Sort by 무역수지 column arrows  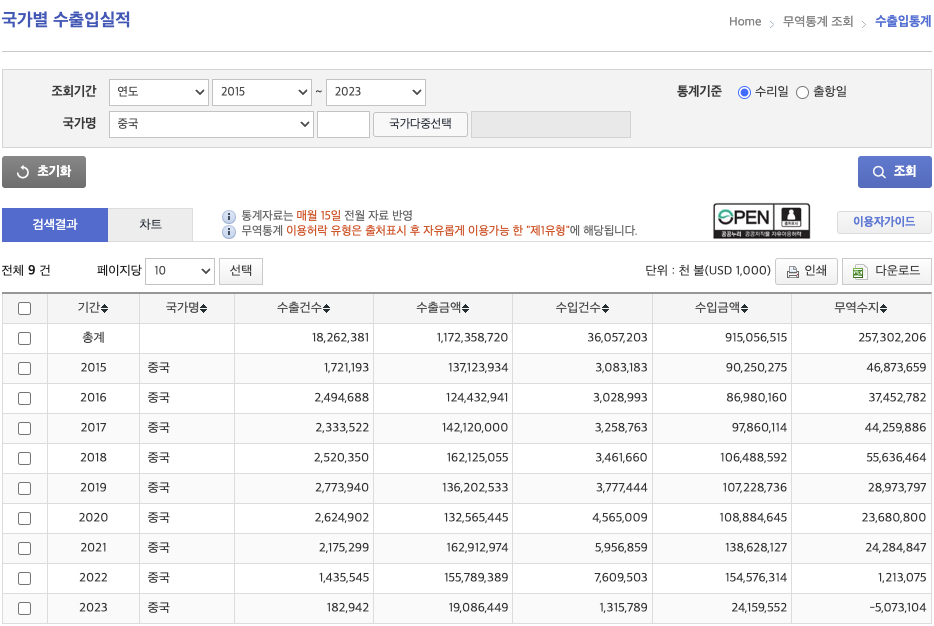(883, 309)
